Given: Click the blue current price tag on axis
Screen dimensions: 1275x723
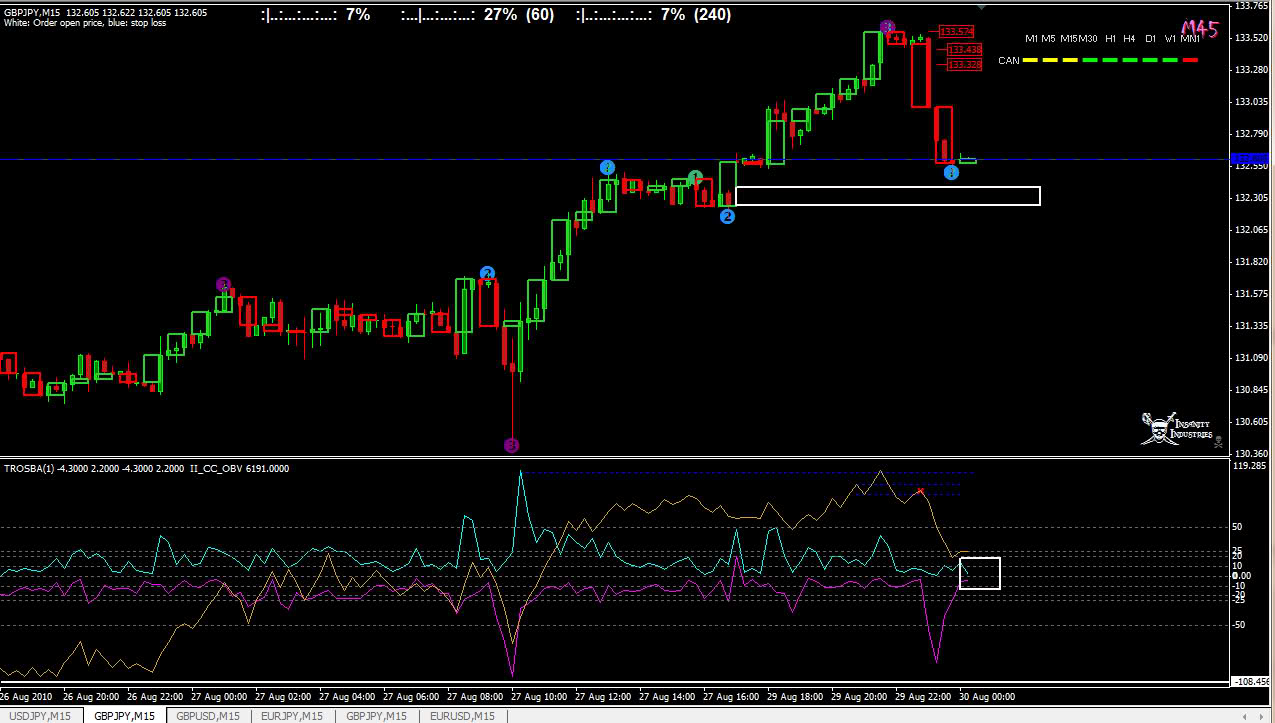Looking at the screenshot, I should (1251, 159).
